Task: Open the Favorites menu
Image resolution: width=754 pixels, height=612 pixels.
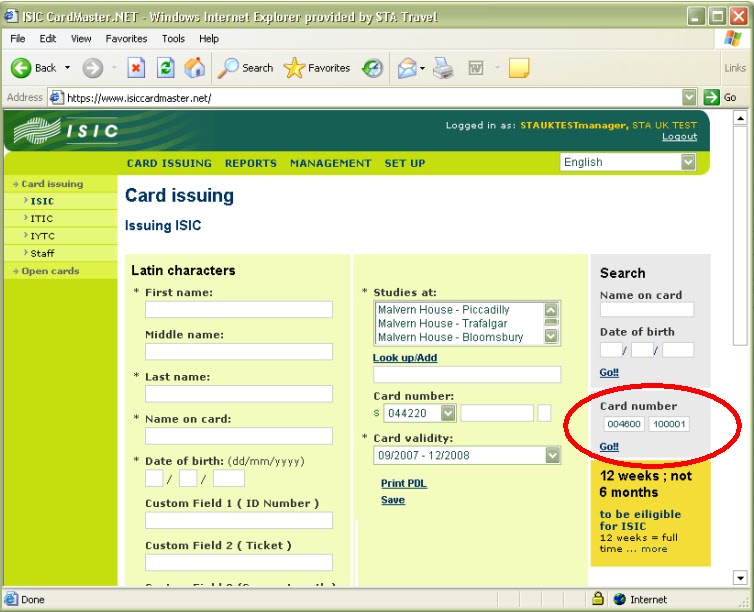Action: tap(126, 38)
